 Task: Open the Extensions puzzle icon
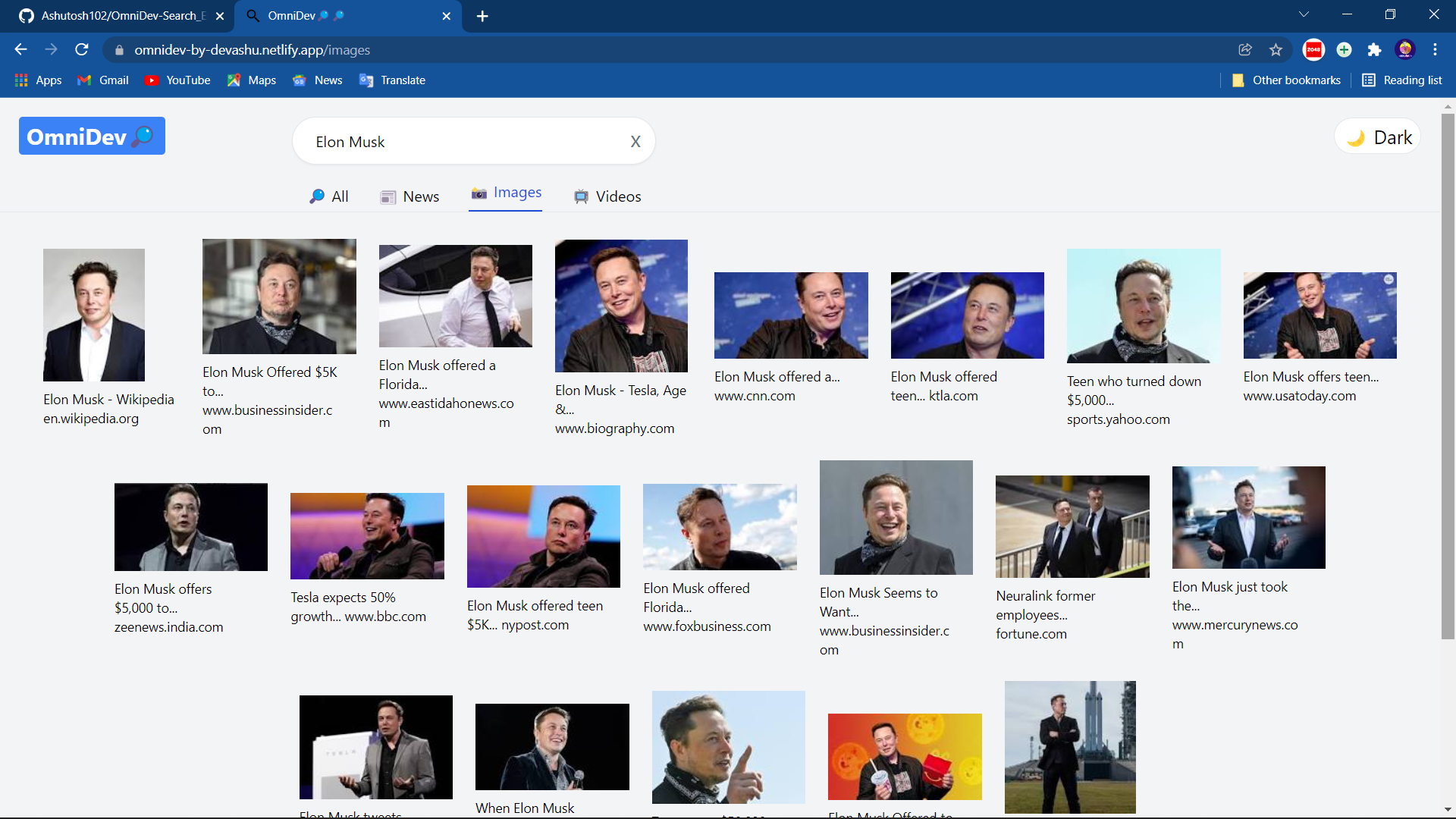click(x=1374, y=50)
